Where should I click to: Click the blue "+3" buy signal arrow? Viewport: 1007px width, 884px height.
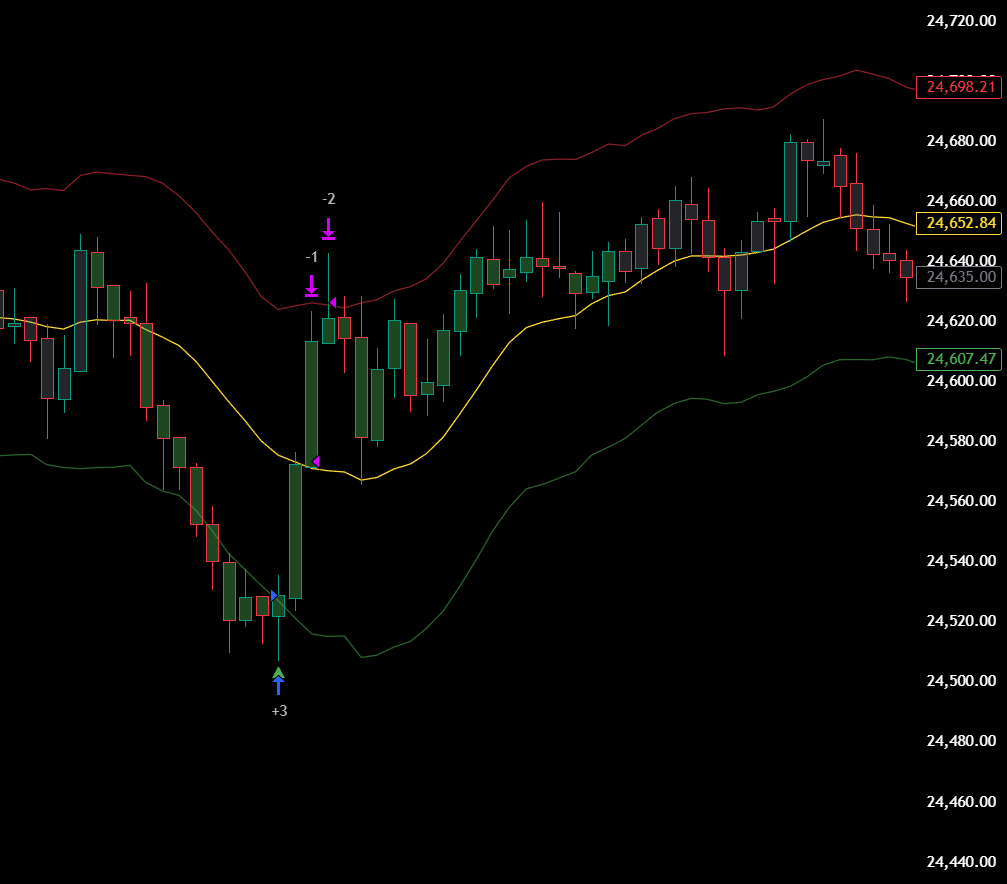[279, 682]
